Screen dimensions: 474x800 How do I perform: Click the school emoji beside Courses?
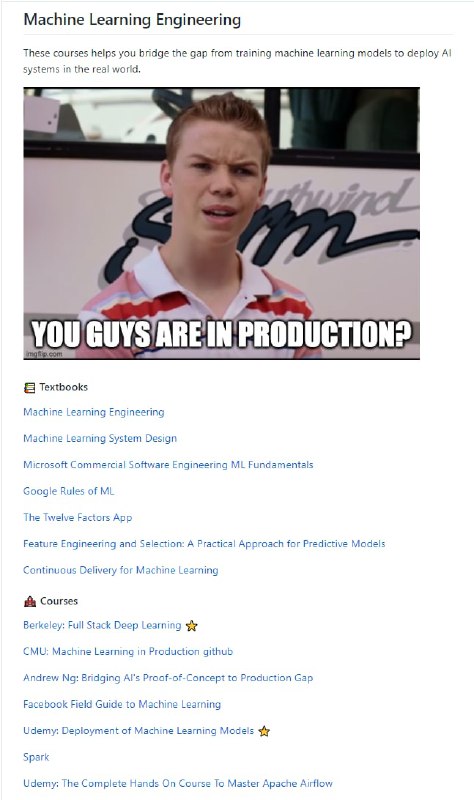click(30, 602)
